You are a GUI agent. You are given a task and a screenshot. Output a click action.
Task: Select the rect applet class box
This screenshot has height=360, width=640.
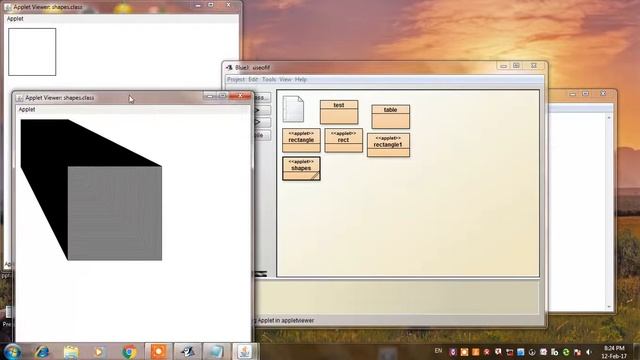(343, 140)
